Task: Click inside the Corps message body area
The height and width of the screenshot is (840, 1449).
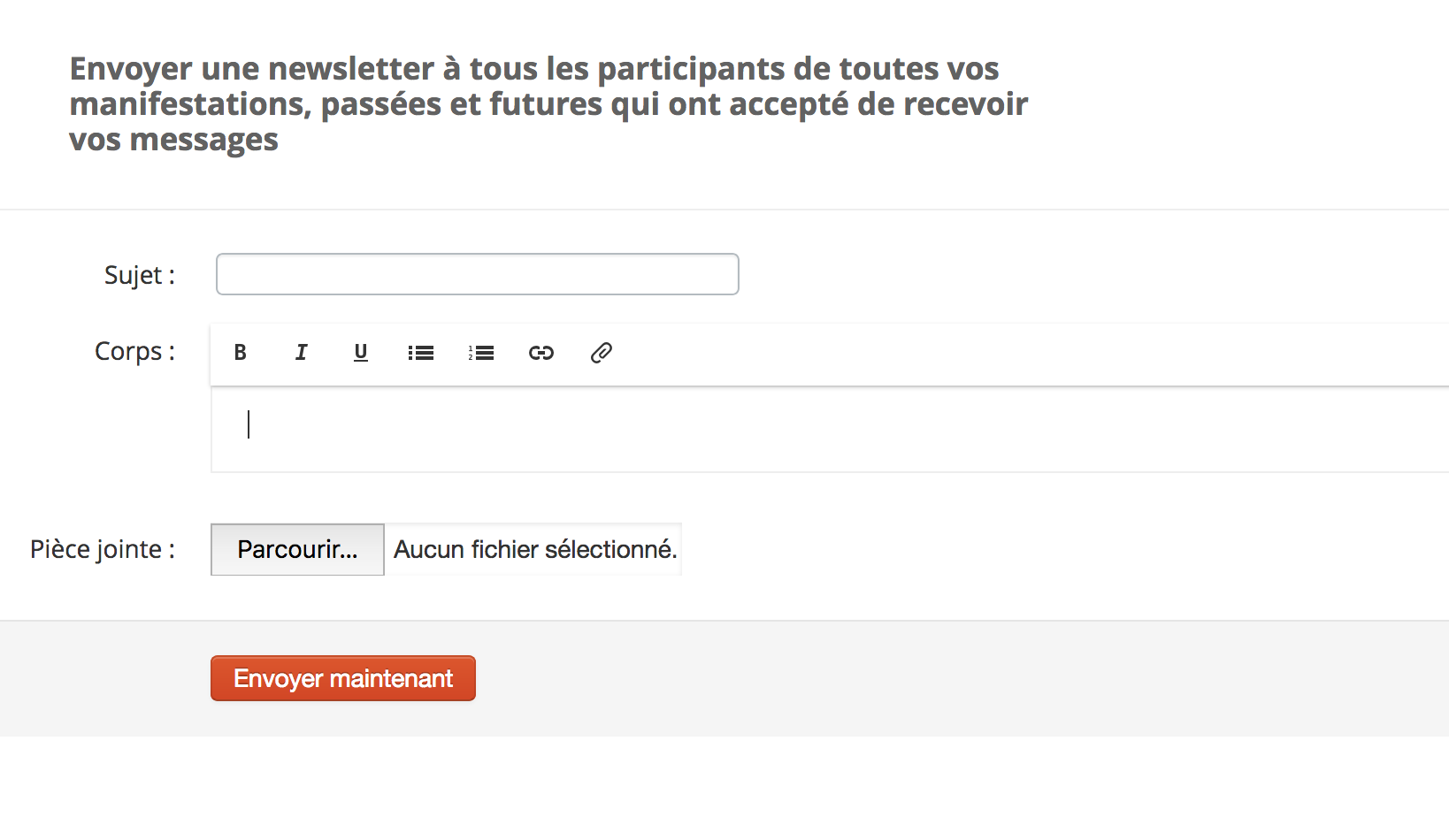Action: 796,429
